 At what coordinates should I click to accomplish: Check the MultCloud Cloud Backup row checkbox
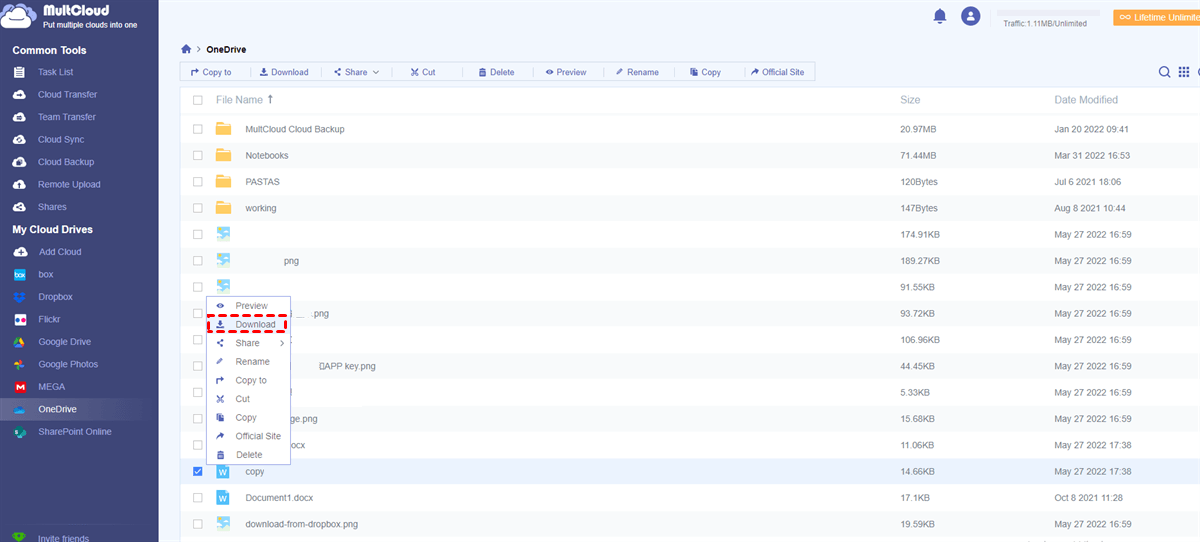tap(197, 129)
